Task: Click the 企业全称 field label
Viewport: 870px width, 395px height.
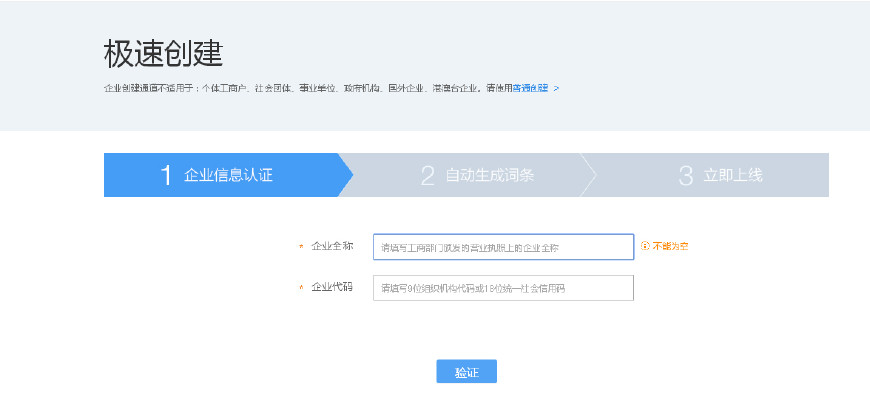Action: [332, 246]
